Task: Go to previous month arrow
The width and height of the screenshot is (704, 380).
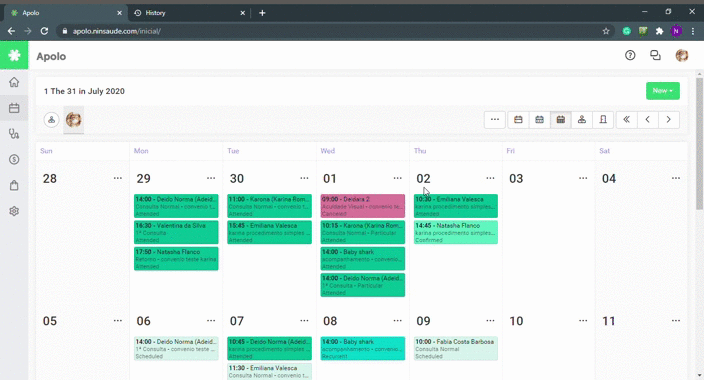Action: click(647, 119)
